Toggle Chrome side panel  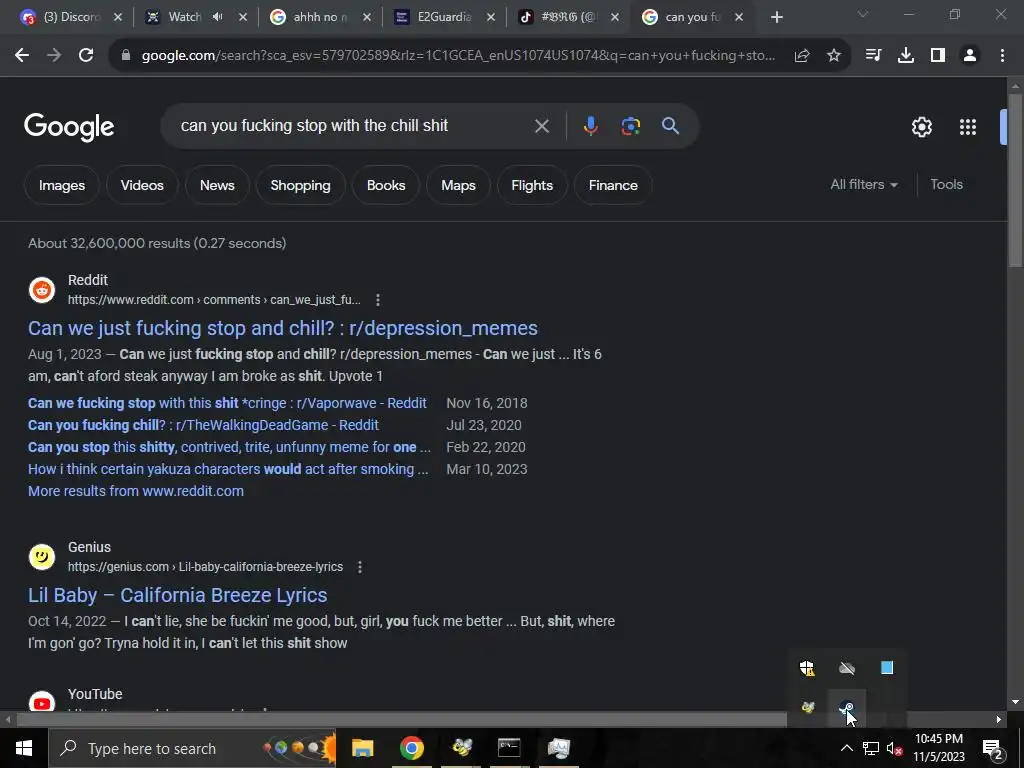(938, 56)
